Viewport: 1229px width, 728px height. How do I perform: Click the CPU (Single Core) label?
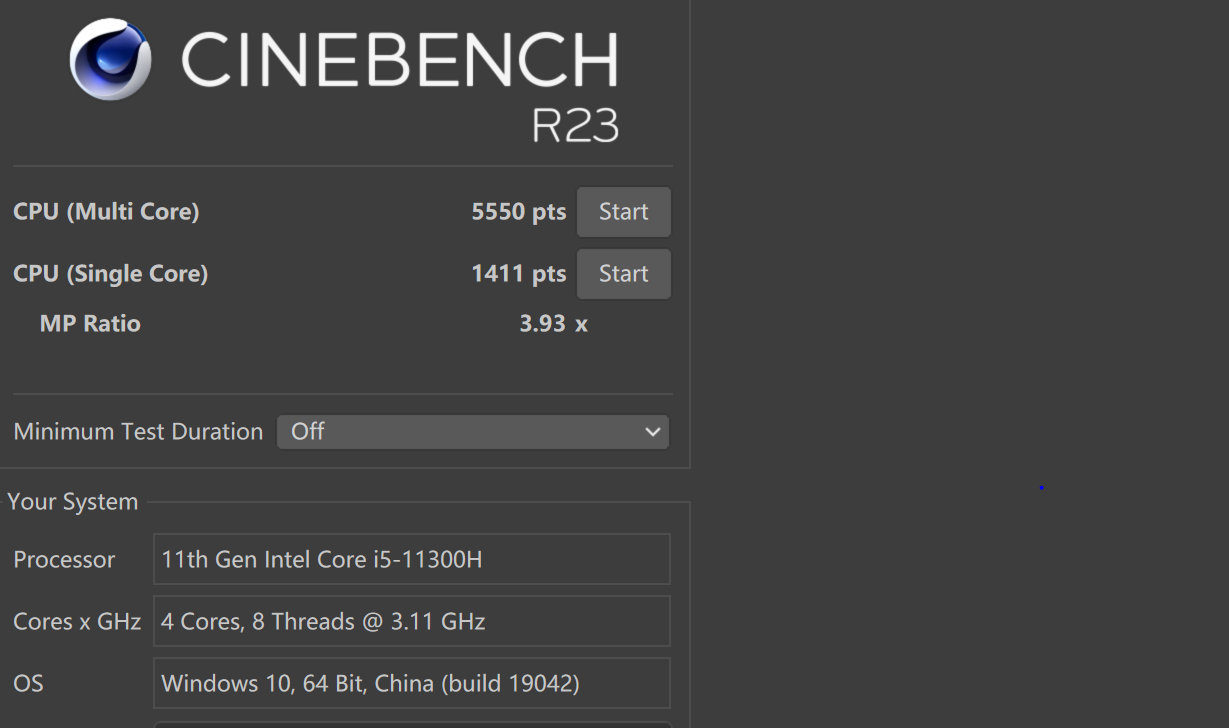pyautogui.click(x=110, y=273)
